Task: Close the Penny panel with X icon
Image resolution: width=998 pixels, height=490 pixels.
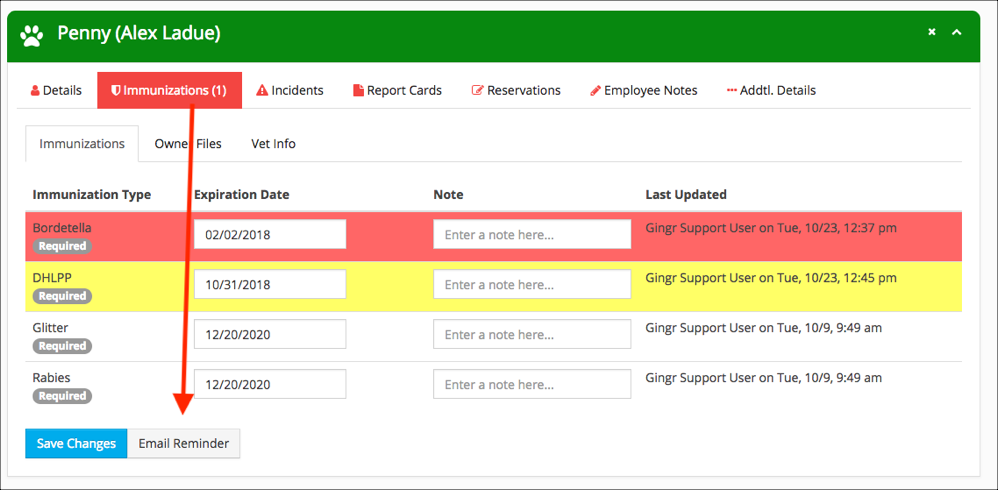Action: [x=931, y=33]
